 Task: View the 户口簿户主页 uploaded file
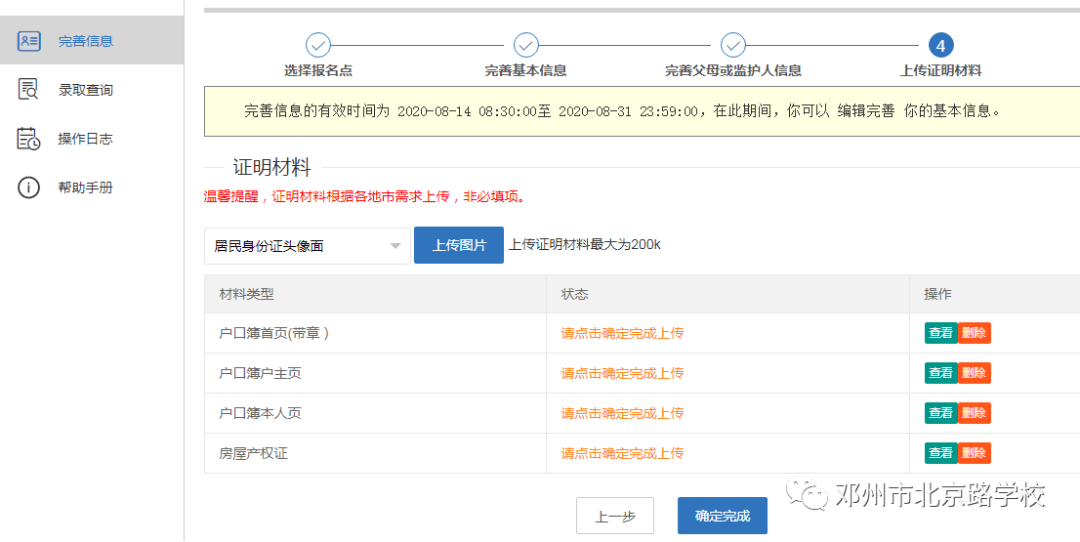pyautogui.click(x=940, y=373)
